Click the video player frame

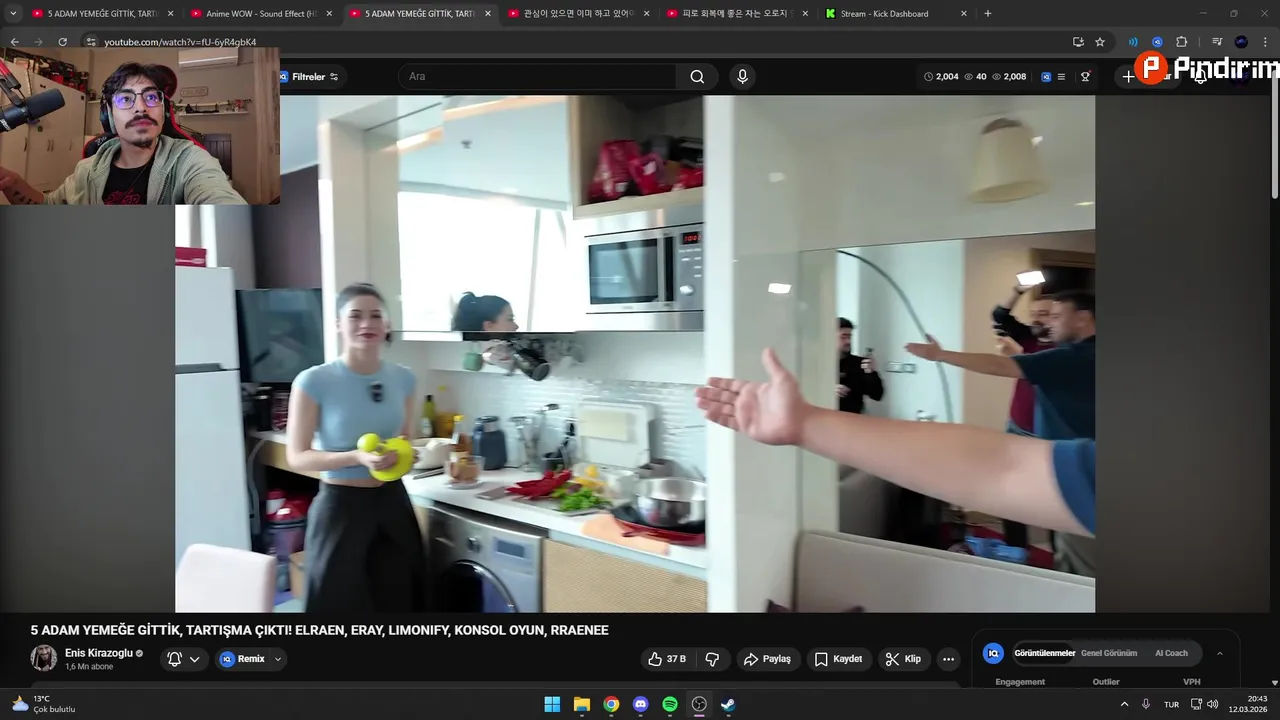[635, 354]
